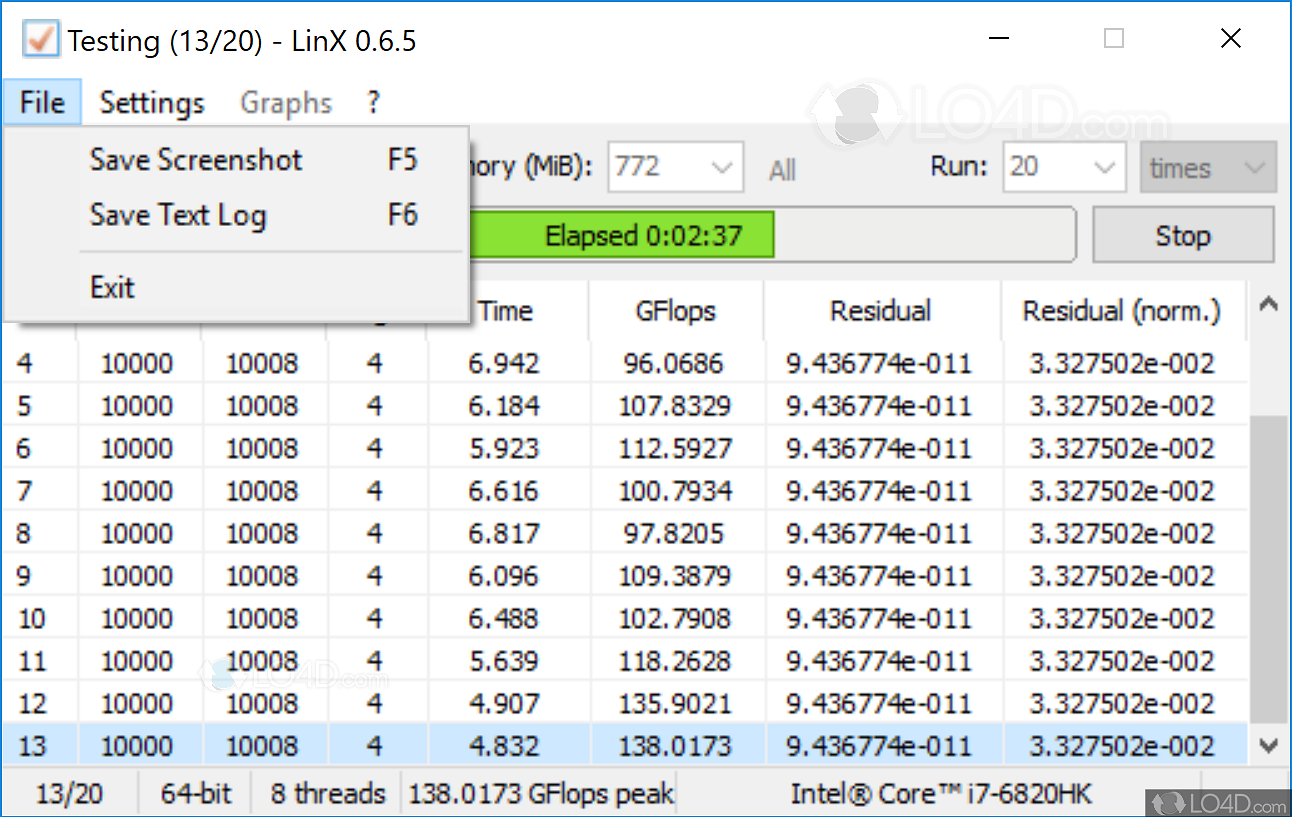Open the Settings menu
The width and height of the screenshot is (1292, 817).
pos(152,103)
